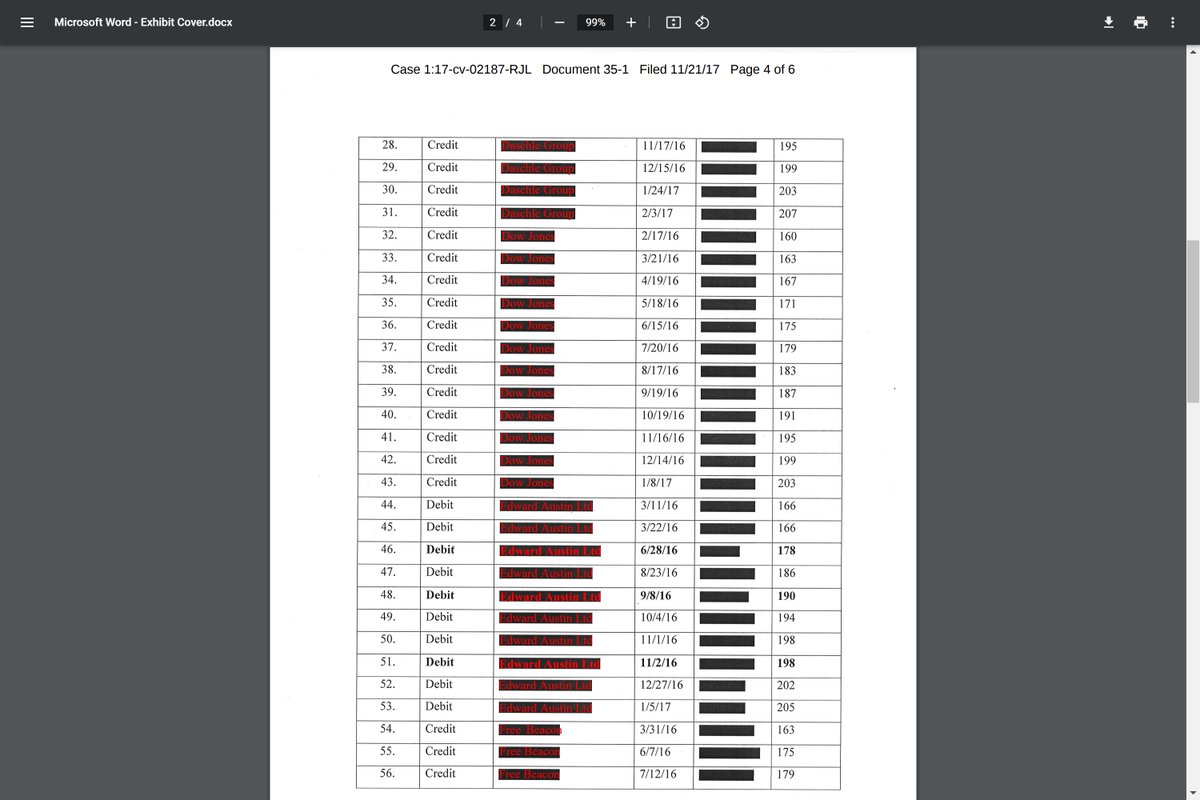1200x800 pixels.
Task: Click the date 12/14/16 cell
Action: coord(663,460)
